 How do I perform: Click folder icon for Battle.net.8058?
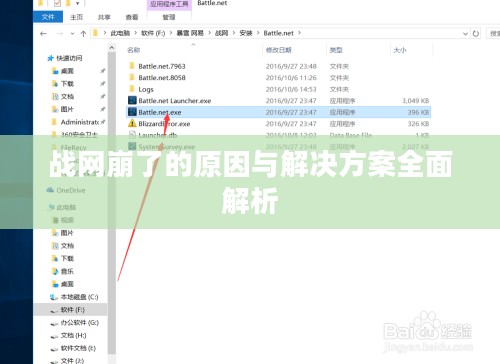pos(132,77)
